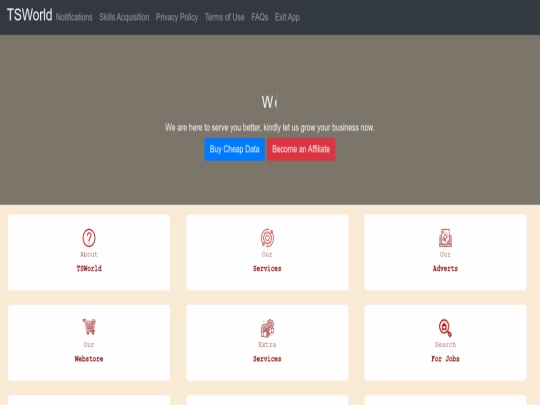Click the "Our" label above Adverts
The width and height of the screenshot is (540, 405).
(x=445, y=255)
